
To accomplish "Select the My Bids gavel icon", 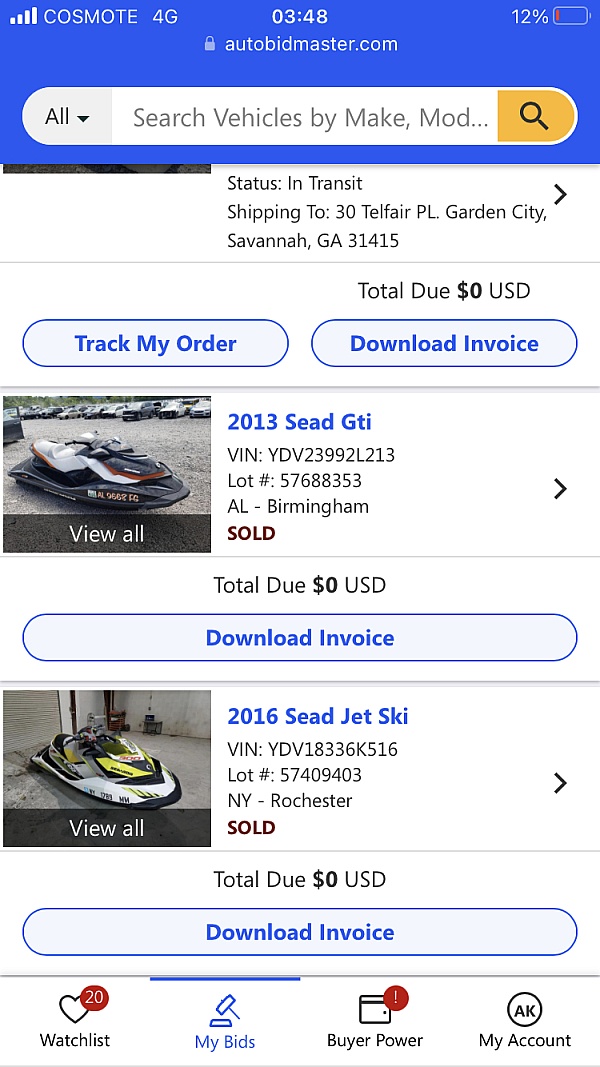I will coord(225,1010).
